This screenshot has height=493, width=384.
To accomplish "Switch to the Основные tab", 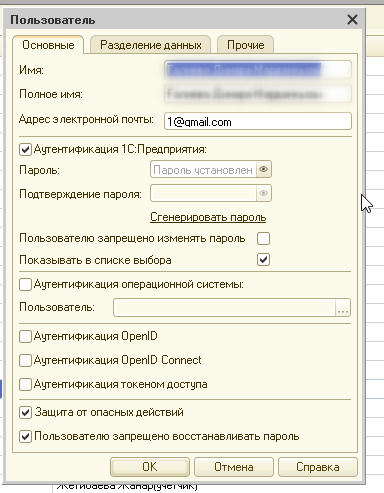I will tap(48, 45).
